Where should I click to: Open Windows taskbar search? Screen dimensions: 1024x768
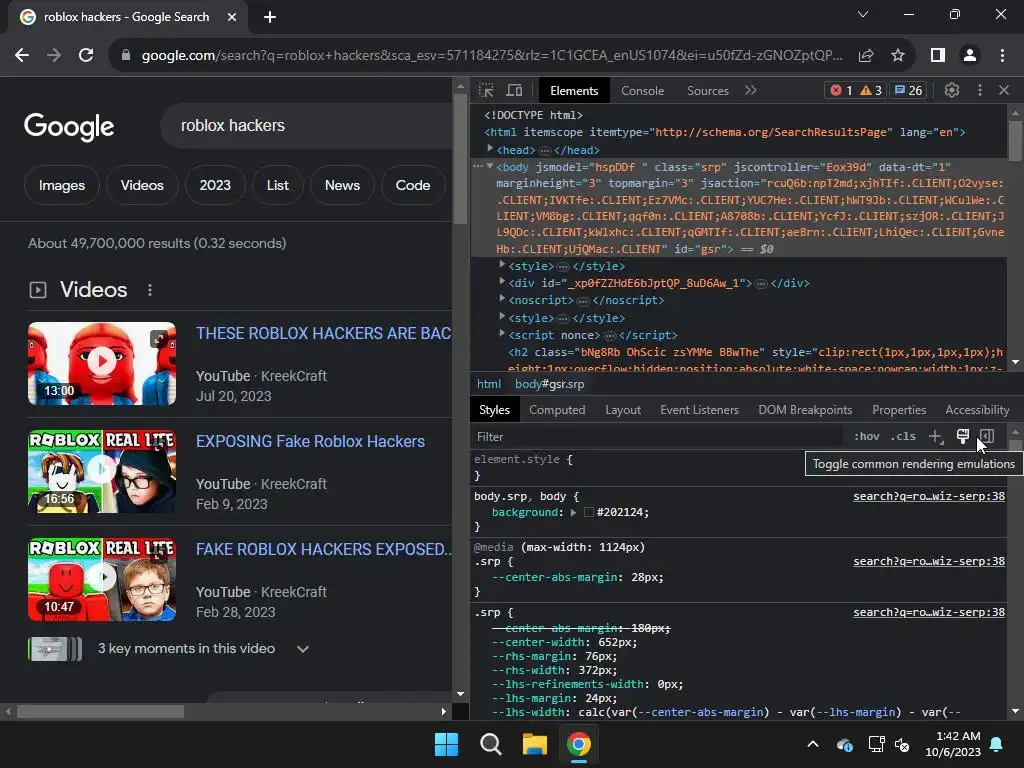(490, 744)
